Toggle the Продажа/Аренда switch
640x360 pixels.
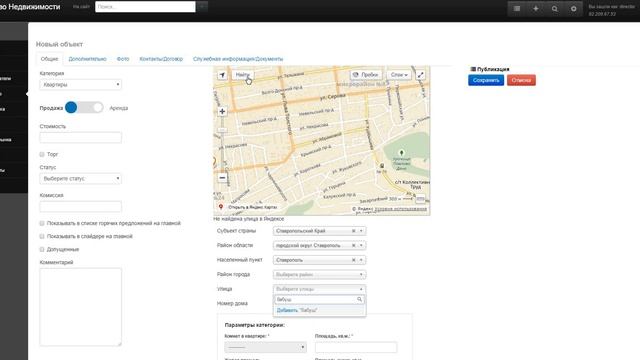pyautogui.click(x=84, y=107)
